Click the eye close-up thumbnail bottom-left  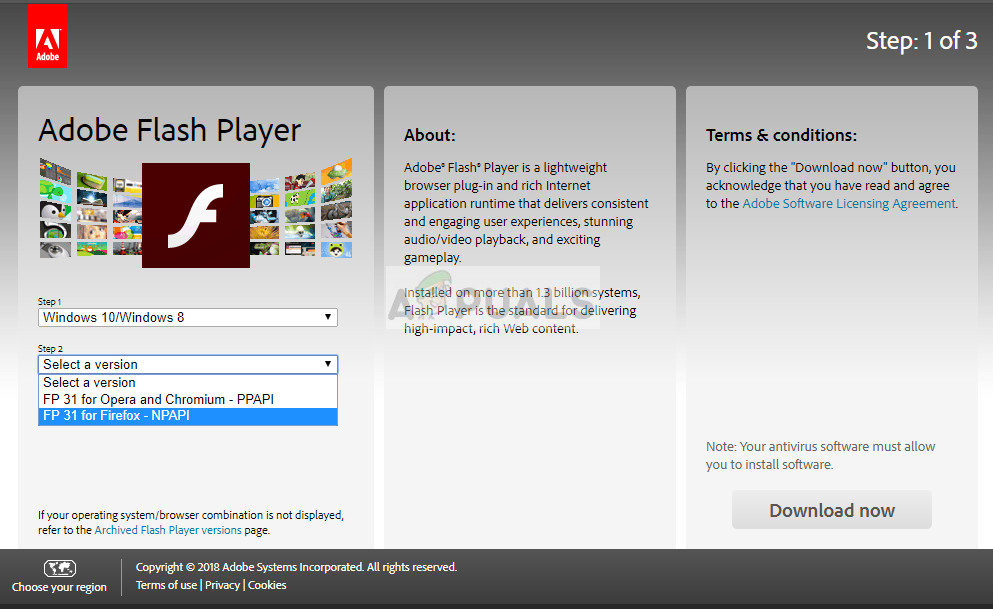tap(54, 248)
